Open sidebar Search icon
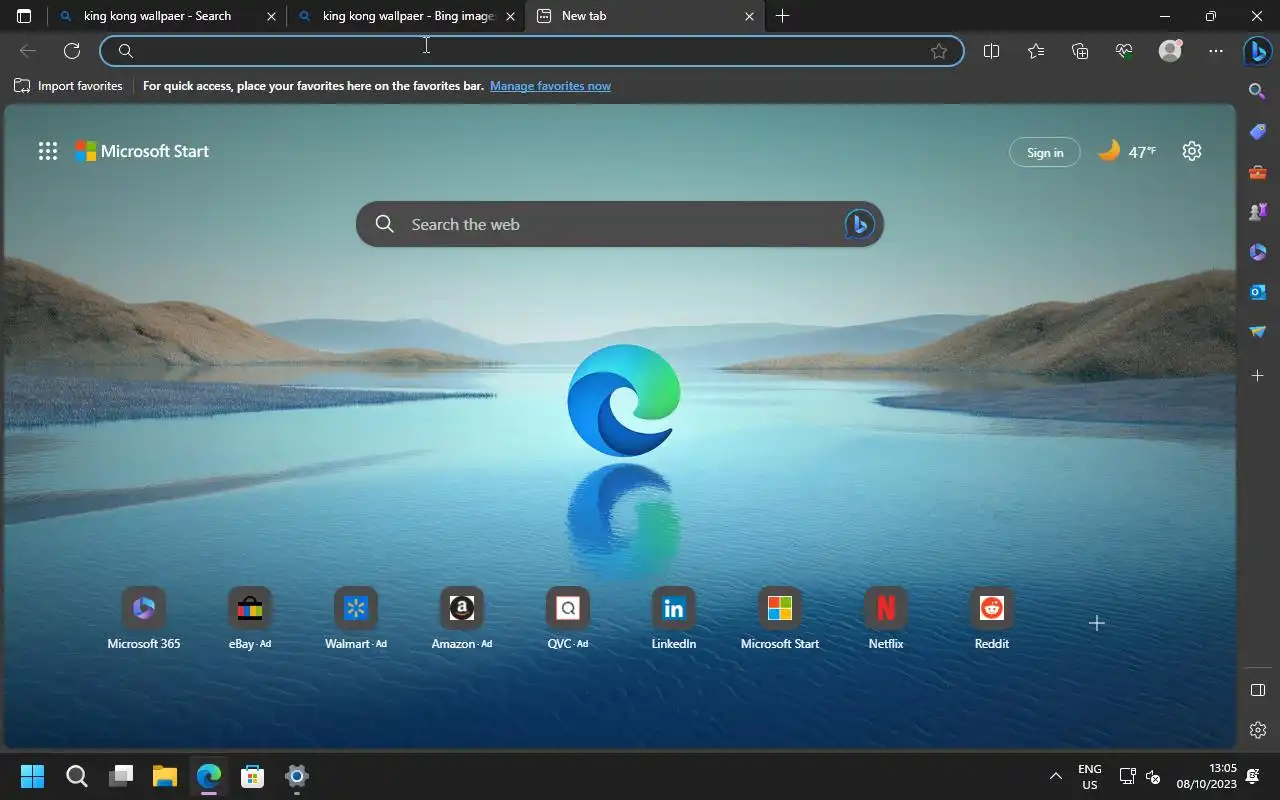This screenshot has width=1280, height=800. (1258, 91)
